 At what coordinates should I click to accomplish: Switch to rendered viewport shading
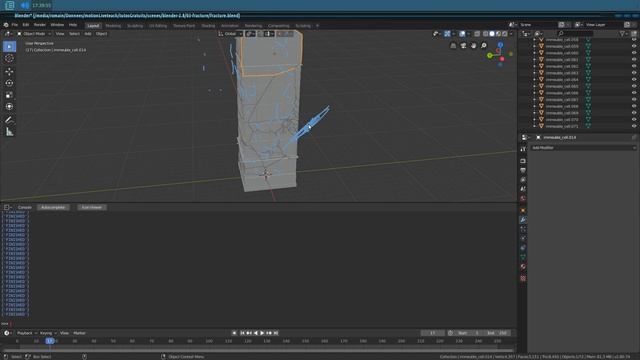(x=505, y=34)
